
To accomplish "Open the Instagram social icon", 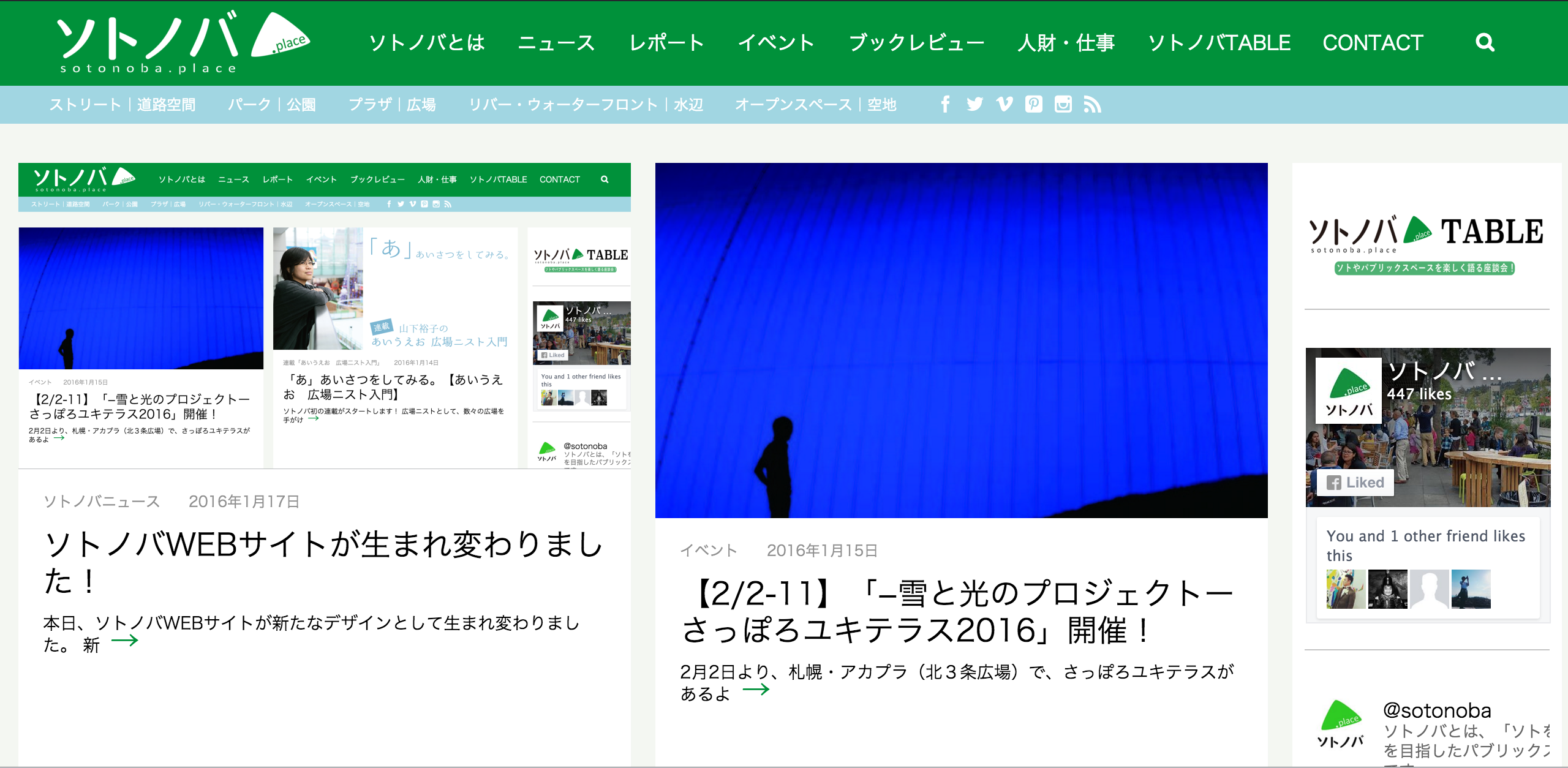I will tap(1063, 104).
